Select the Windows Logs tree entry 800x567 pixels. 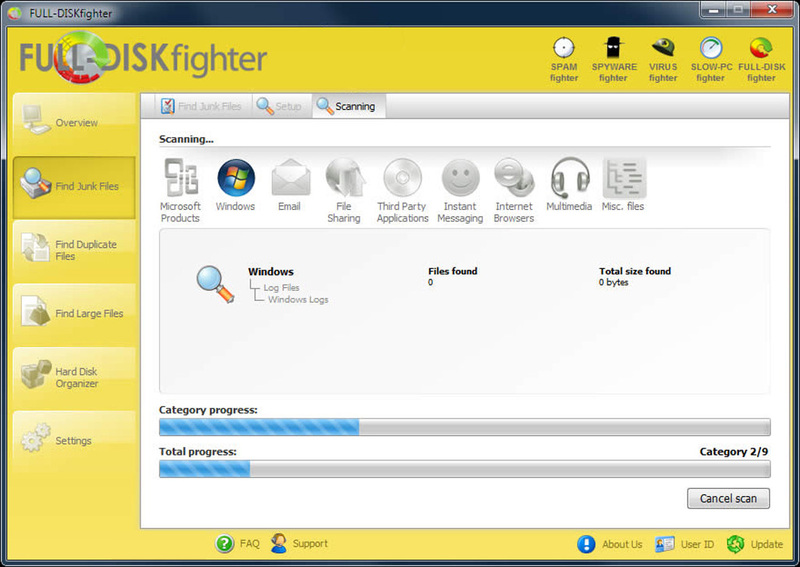click(298, 299)
